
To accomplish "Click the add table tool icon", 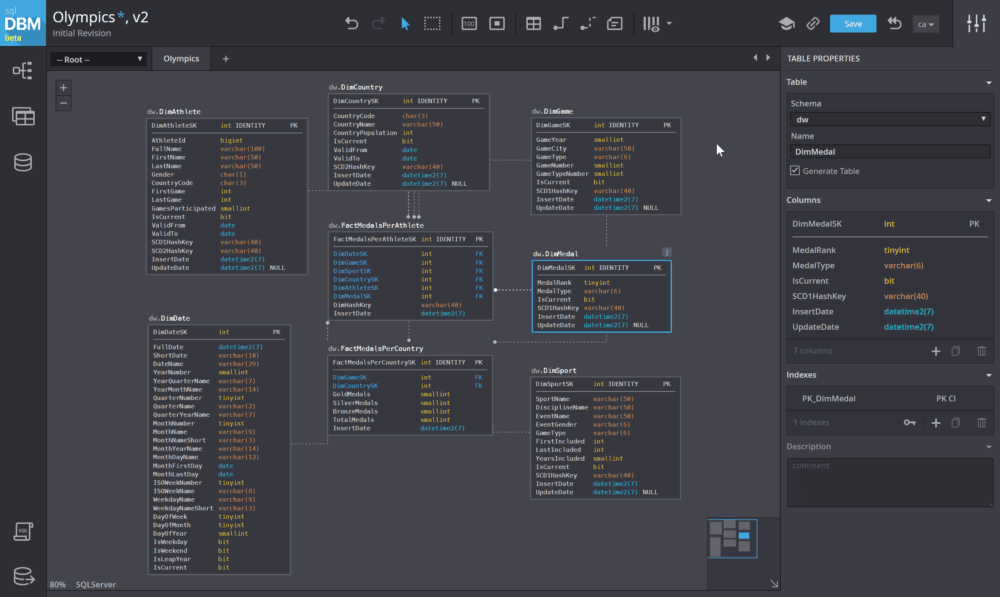I will click(534, 23).
